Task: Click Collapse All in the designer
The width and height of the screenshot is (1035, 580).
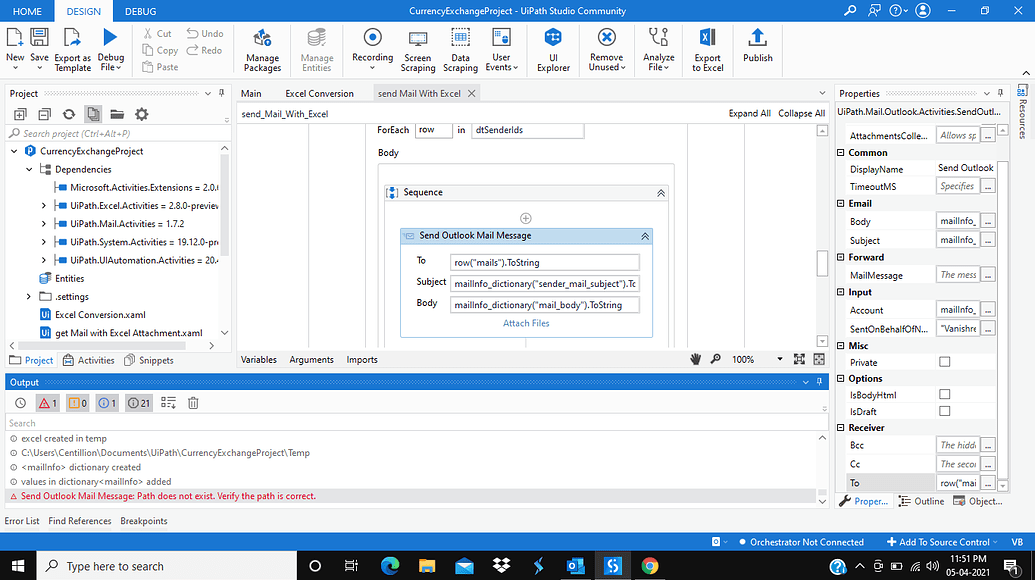Action: (801, 113)
